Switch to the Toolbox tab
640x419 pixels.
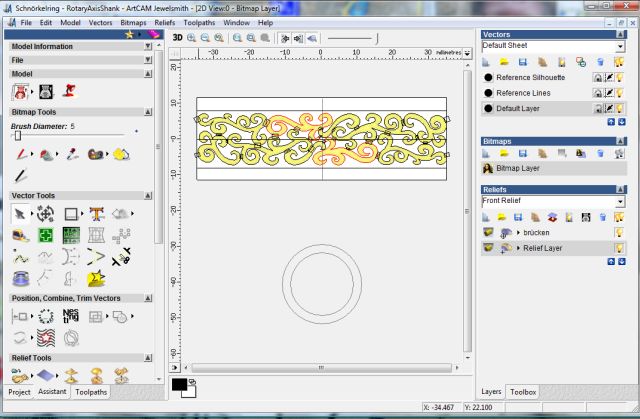(523, 392)
